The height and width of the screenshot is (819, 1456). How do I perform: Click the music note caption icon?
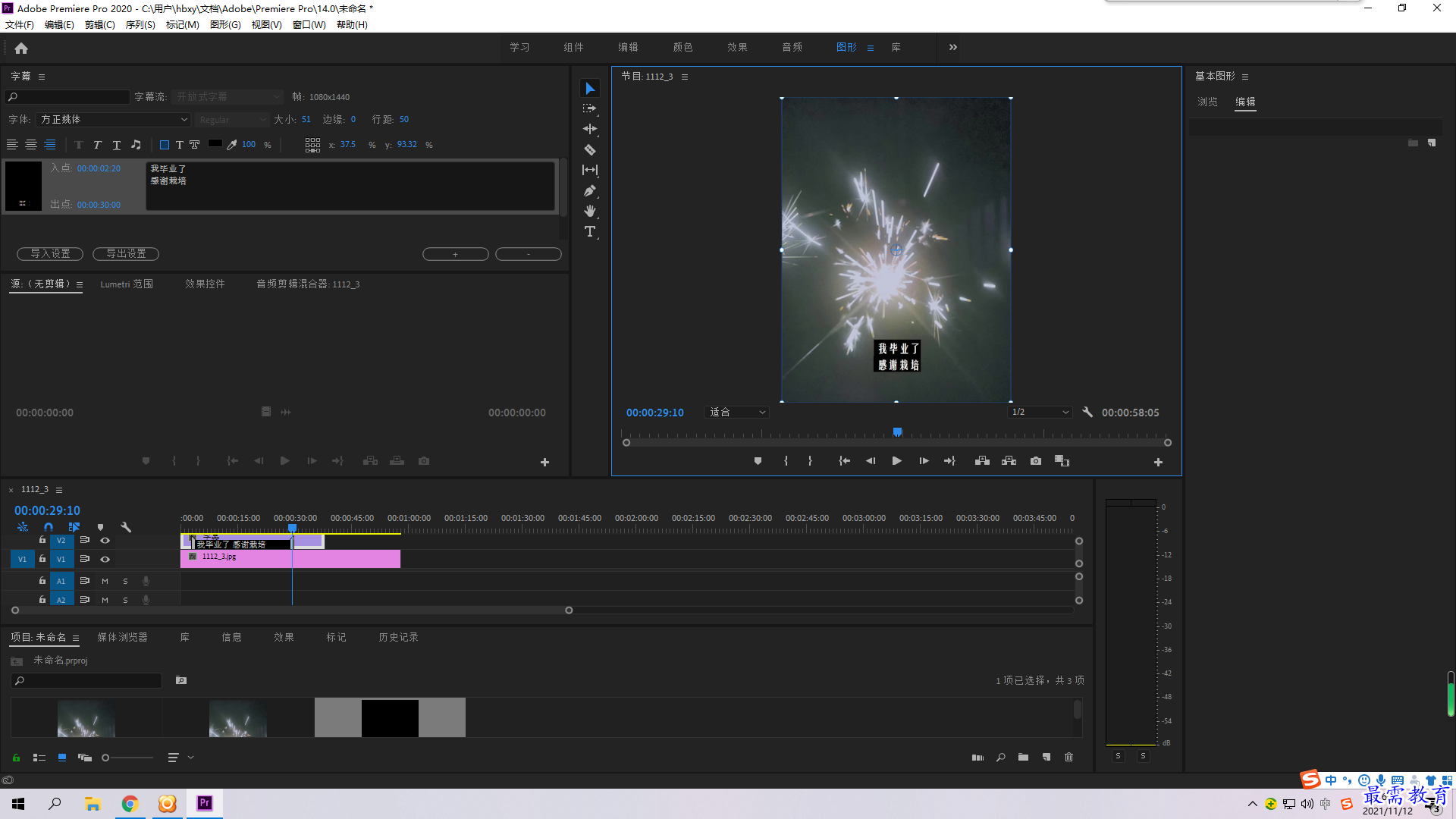click(136, 144)
